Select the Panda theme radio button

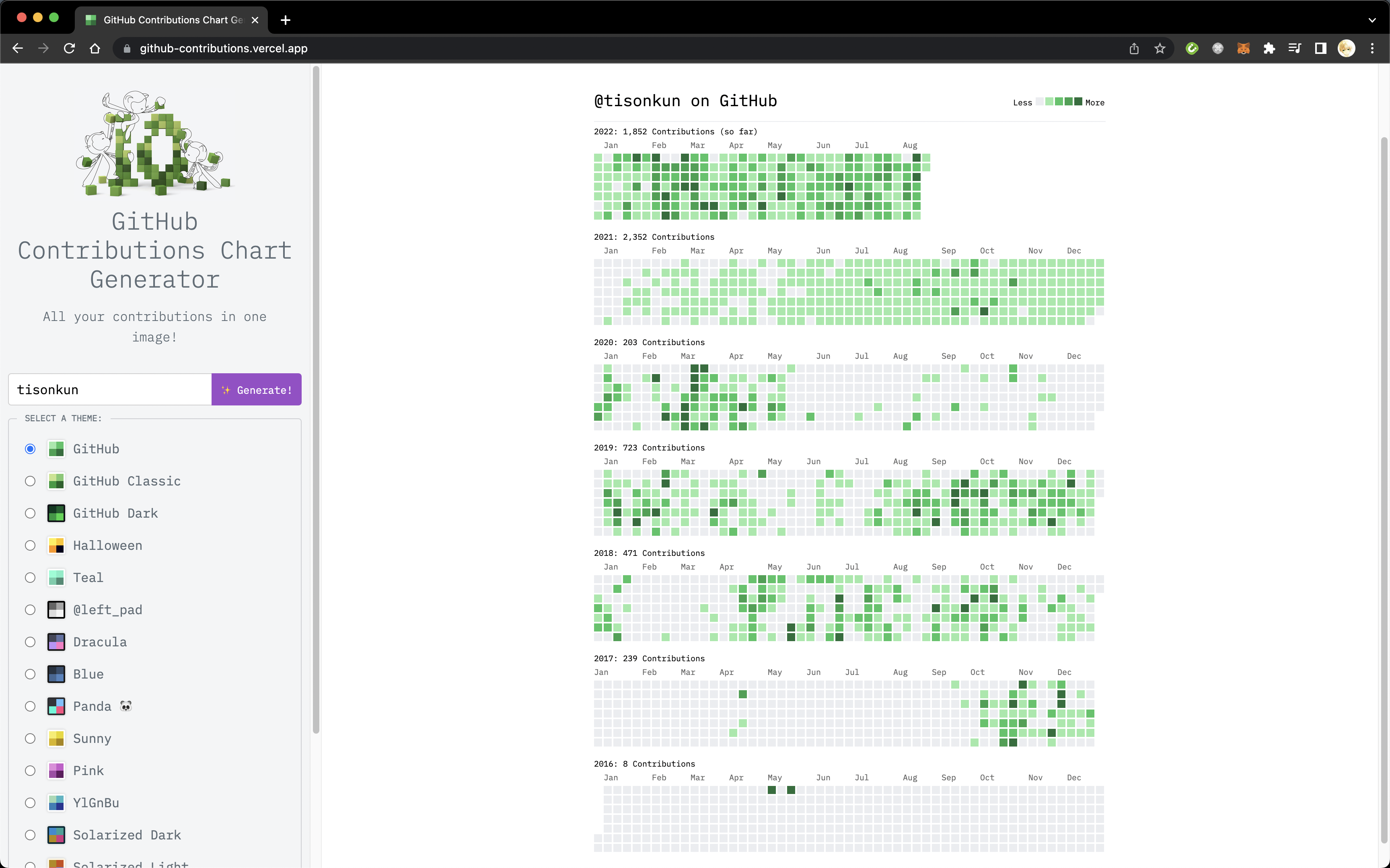point(31,706)
